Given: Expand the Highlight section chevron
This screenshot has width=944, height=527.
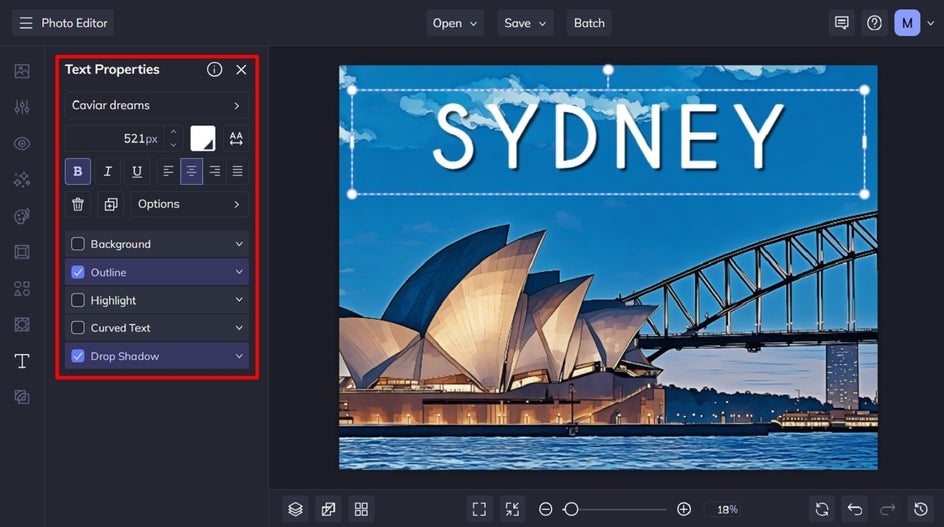Looking at the screenshot, I should pos(239,300).
